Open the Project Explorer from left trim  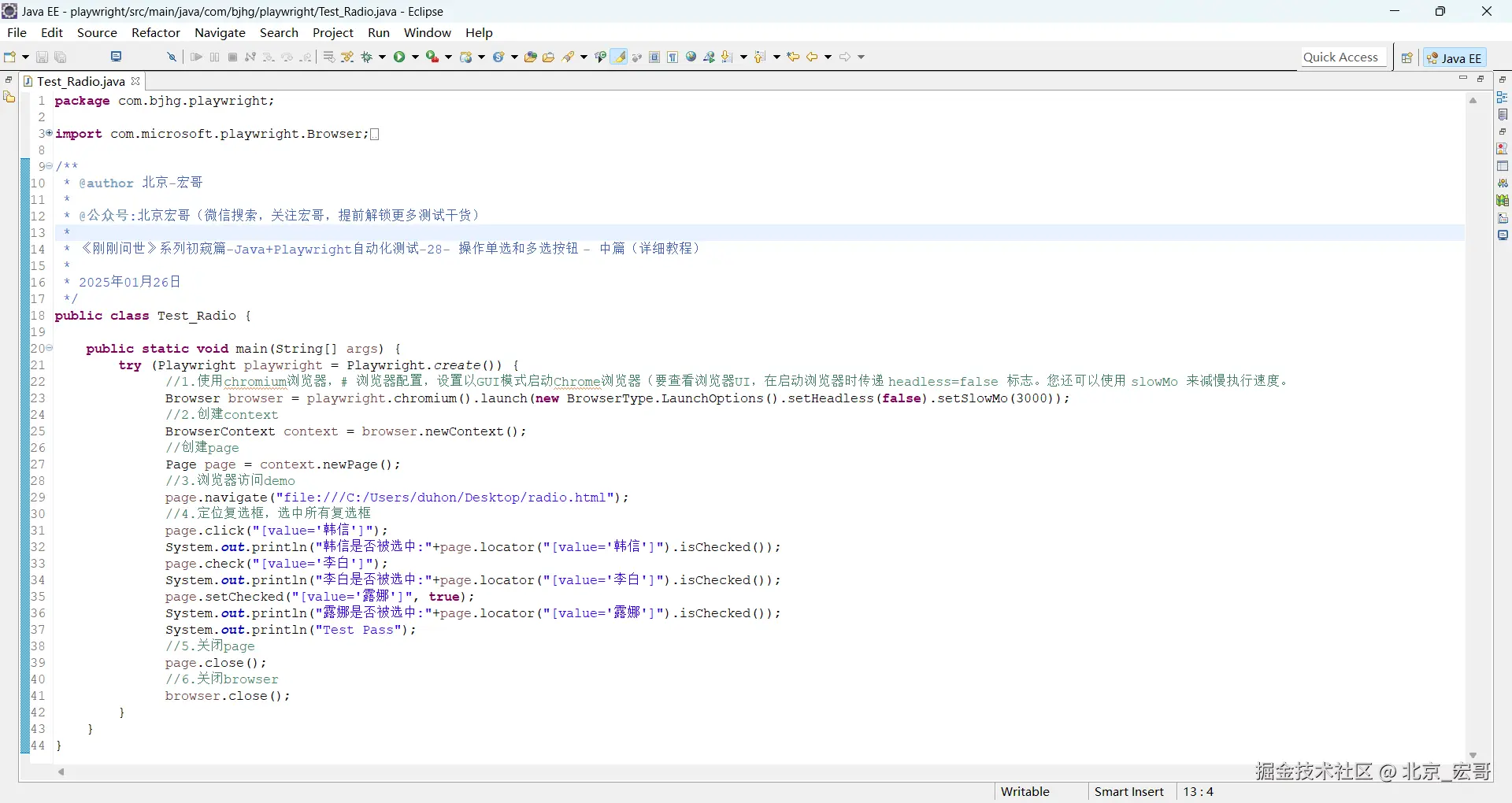coord(9,97)
